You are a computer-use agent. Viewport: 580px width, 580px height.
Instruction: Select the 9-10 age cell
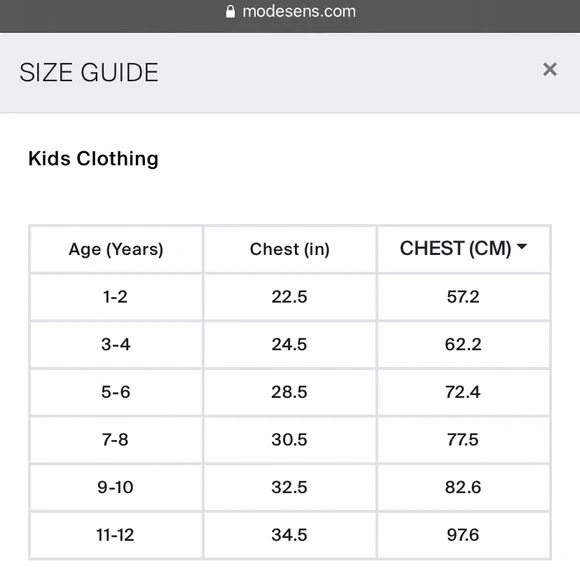coord(116,487)
